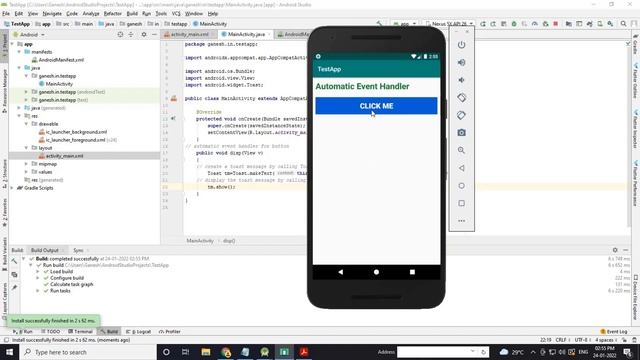
Task: Collapse all using the Project panel collapse icon
Action: (131, 35)
